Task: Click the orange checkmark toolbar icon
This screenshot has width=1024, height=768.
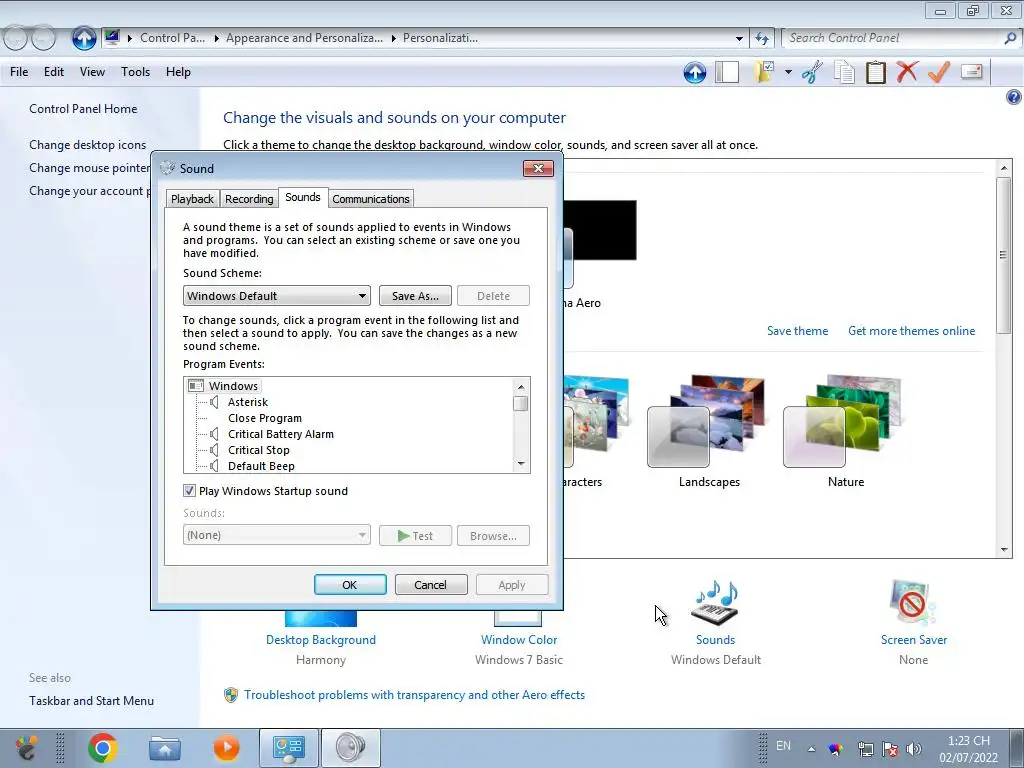Action: click(939, 72)
